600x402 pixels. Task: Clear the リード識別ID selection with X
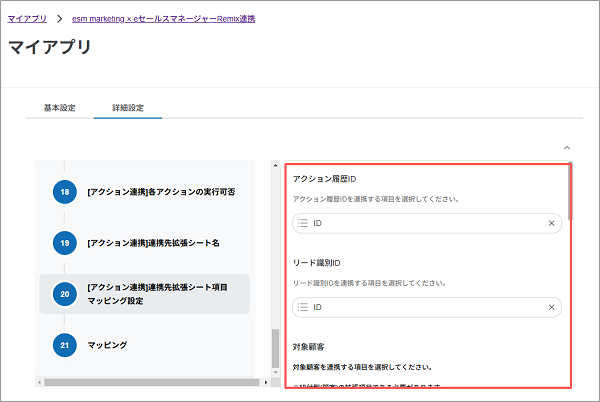[551, 307]
